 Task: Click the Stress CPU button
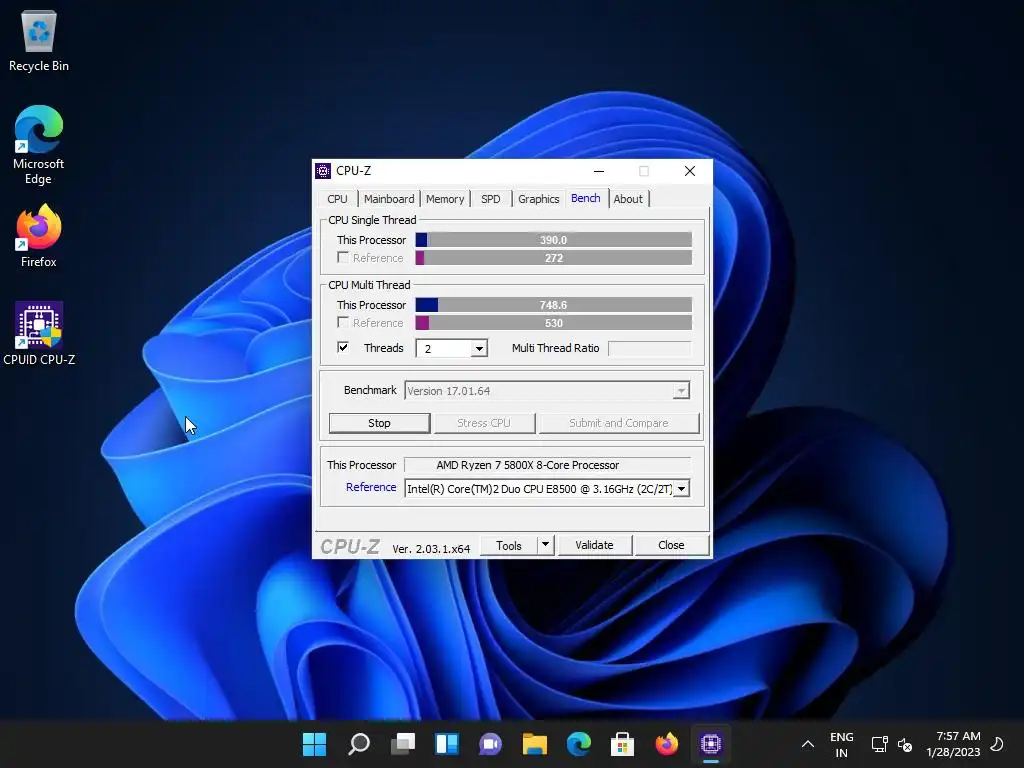tap(484, 423)
